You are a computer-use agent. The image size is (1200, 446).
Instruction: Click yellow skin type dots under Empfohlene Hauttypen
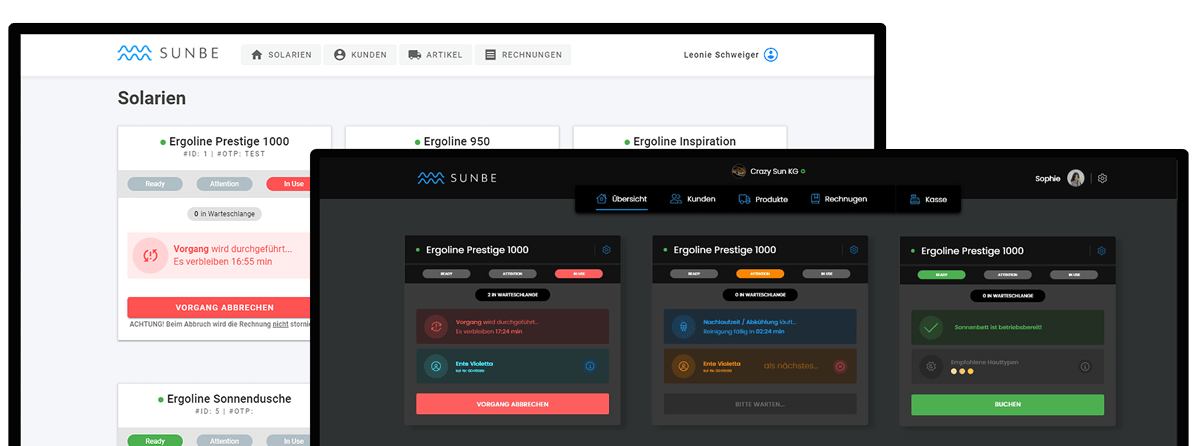point(960,372)
